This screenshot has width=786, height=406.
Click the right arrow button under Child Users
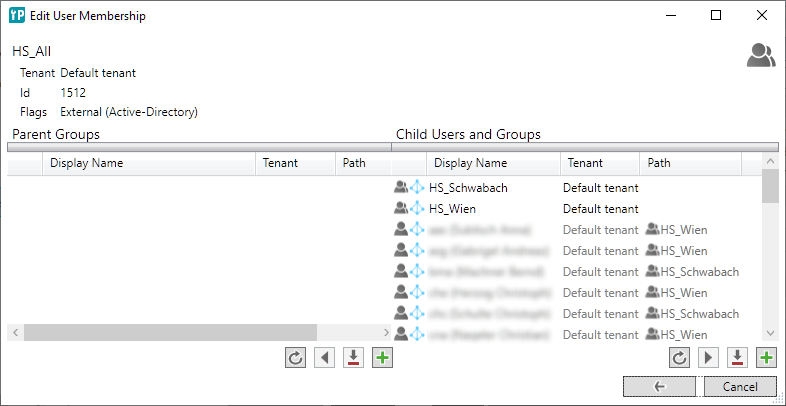tap(708, 358)
